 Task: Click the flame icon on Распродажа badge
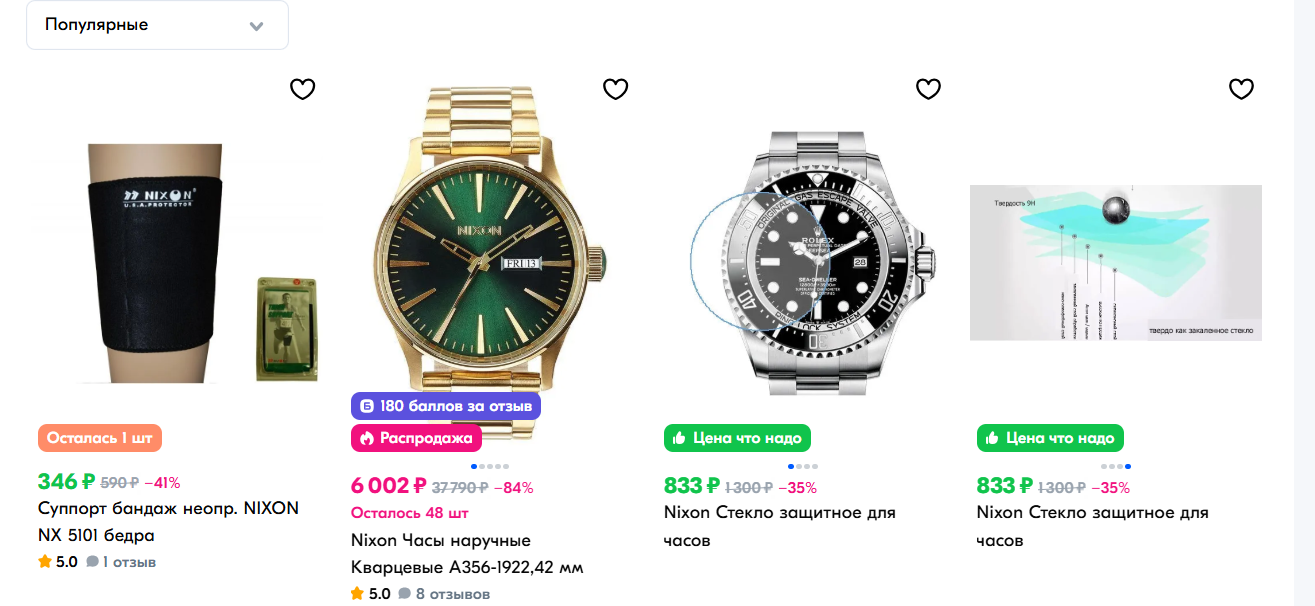point(367,438)
